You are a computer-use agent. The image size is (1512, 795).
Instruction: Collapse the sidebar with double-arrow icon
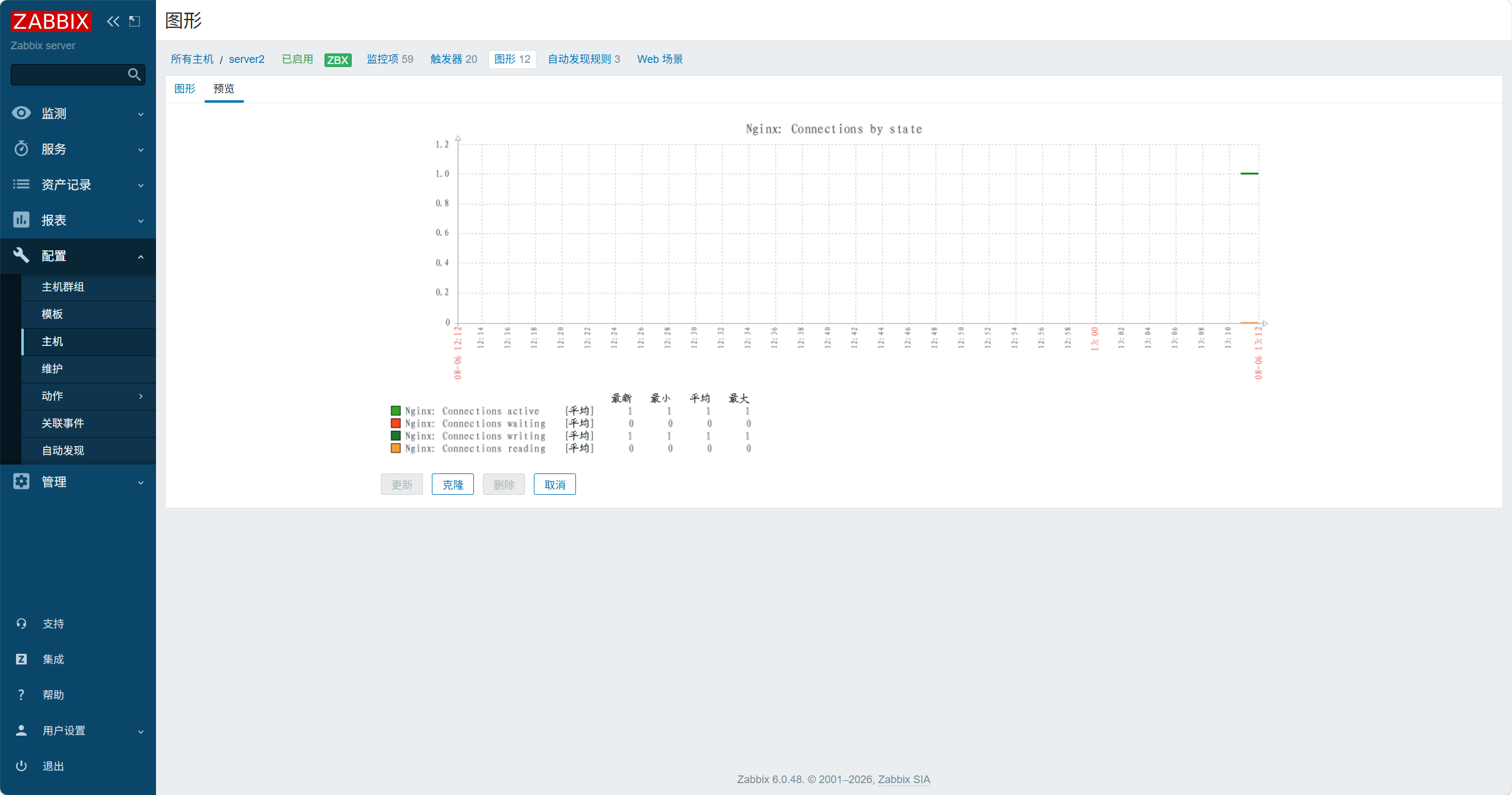[x=113, y=21]
